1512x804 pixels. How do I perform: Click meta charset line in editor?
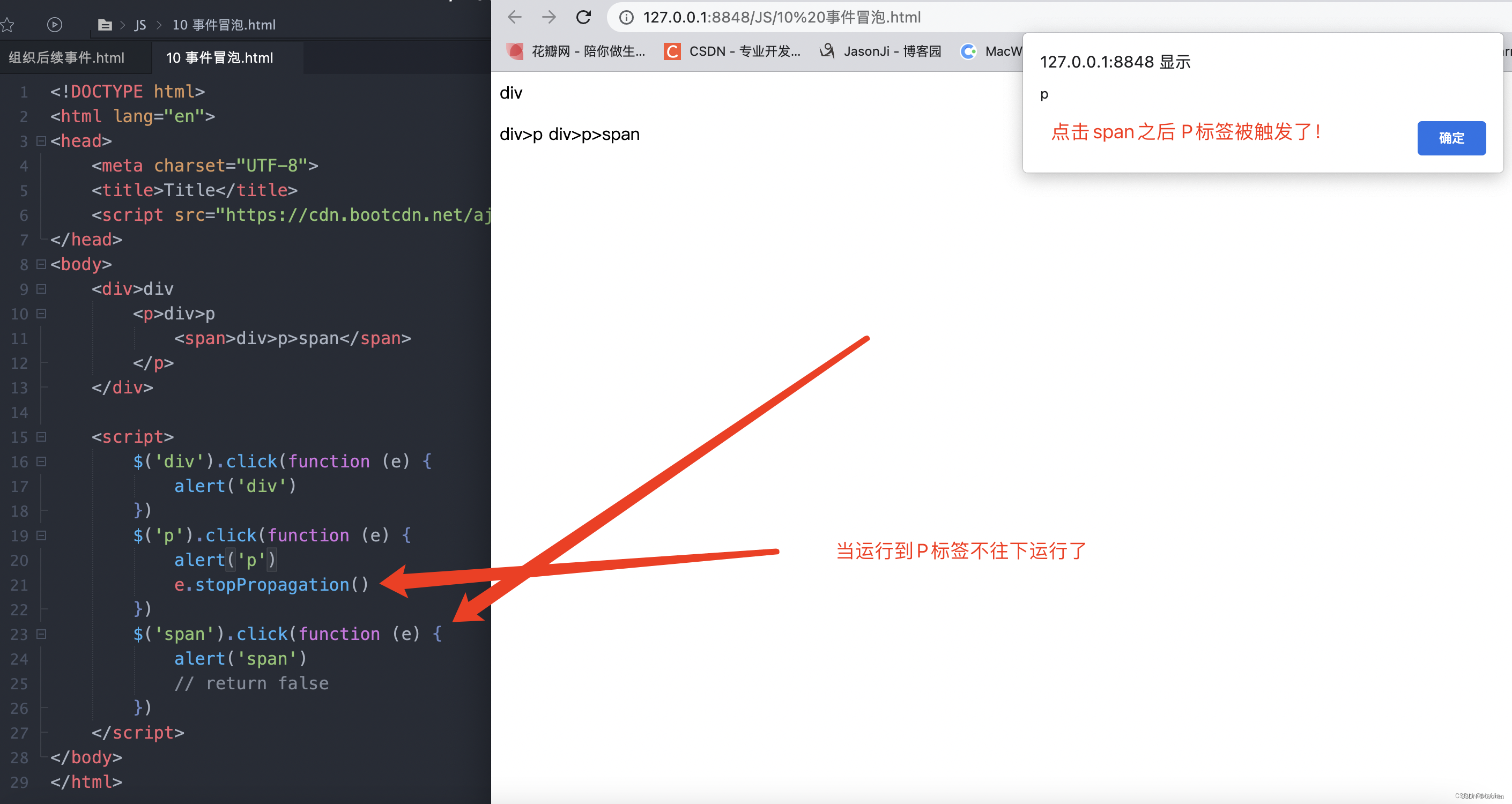tap(205, 166)
